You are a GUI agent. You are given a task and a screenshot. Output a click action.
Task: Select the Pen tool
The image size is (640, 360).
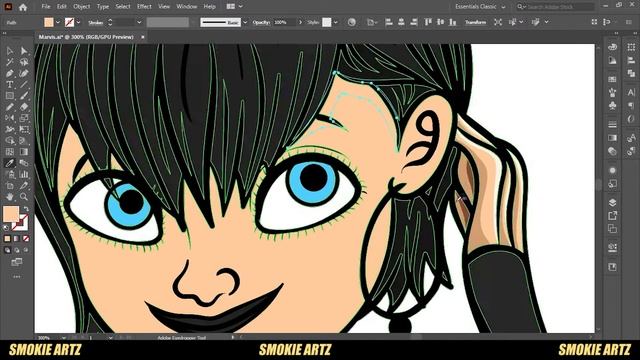point(10,73)
